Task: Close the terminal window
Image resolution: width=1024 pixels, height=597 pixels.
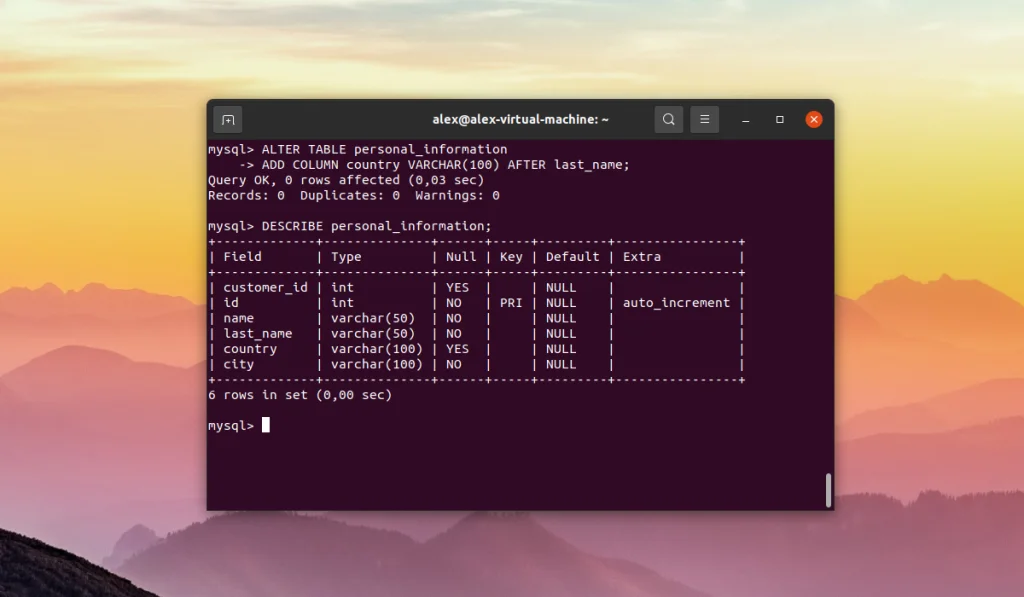Action: coord(813,119)
